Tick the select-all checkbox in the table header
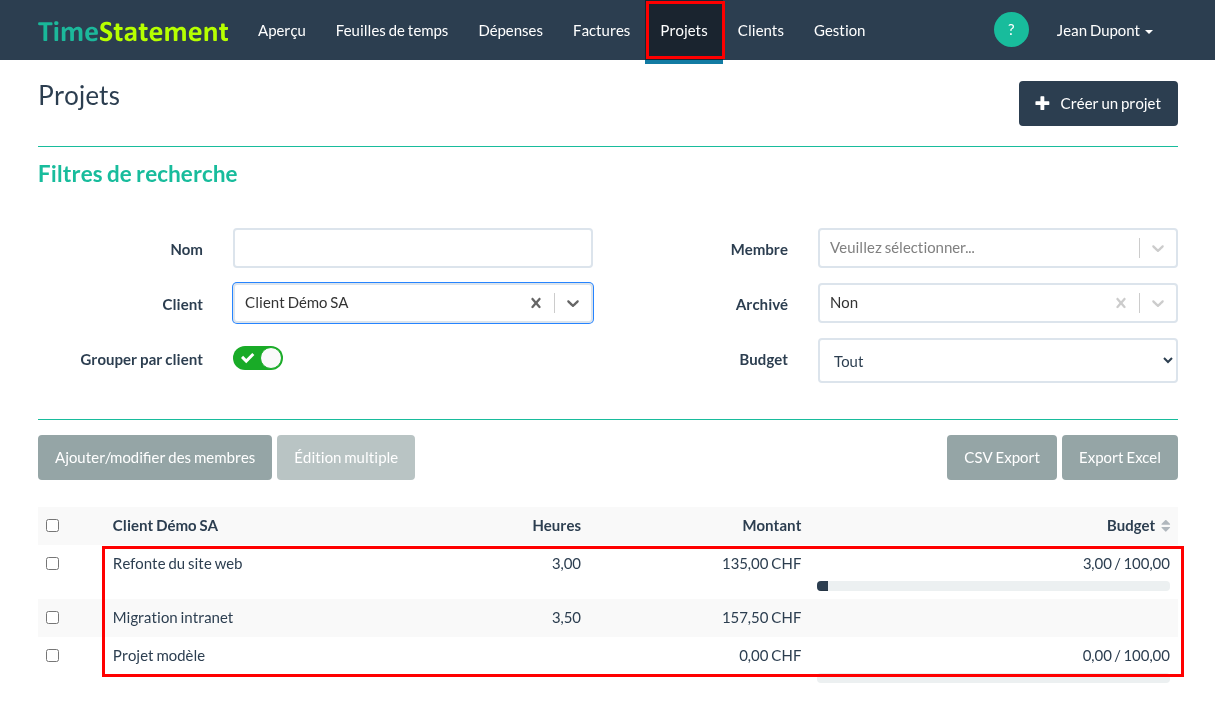 [x=53, y=526]
